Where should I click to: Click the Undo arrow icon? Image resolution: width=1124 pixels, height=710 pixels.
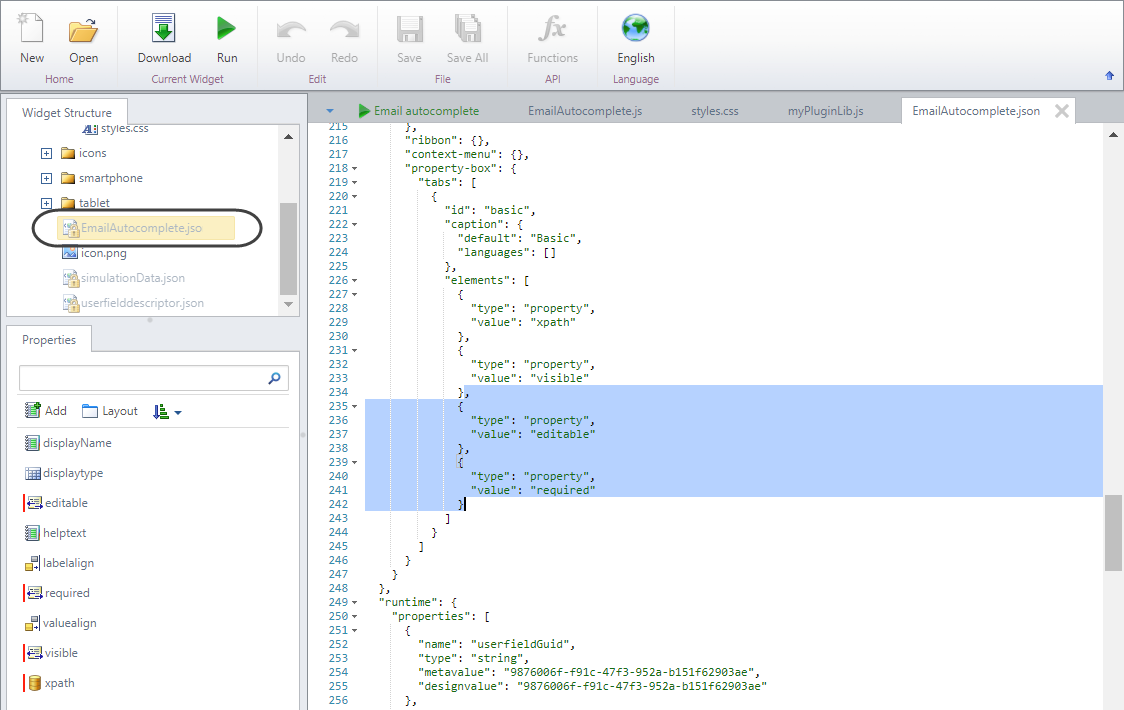[x=291, y=30]
